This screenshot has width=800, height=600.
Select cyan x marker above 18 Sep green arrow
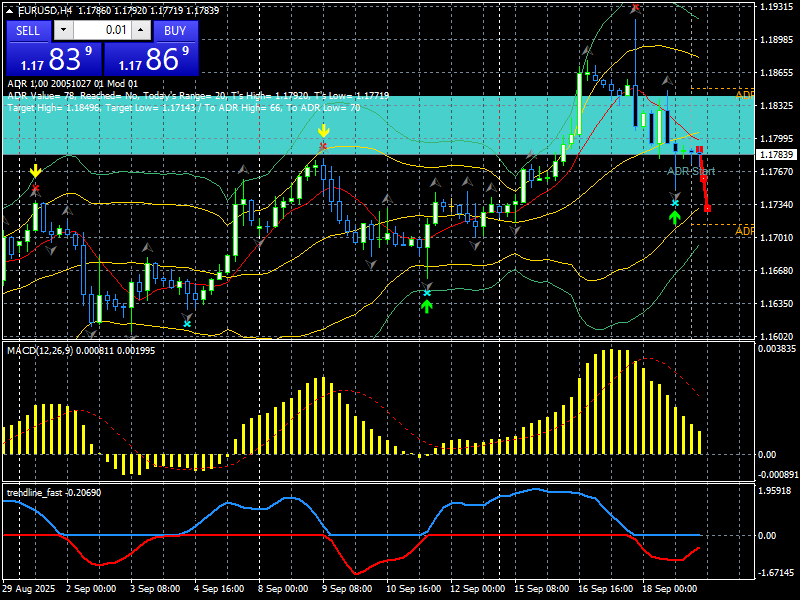tap(675, 204)
